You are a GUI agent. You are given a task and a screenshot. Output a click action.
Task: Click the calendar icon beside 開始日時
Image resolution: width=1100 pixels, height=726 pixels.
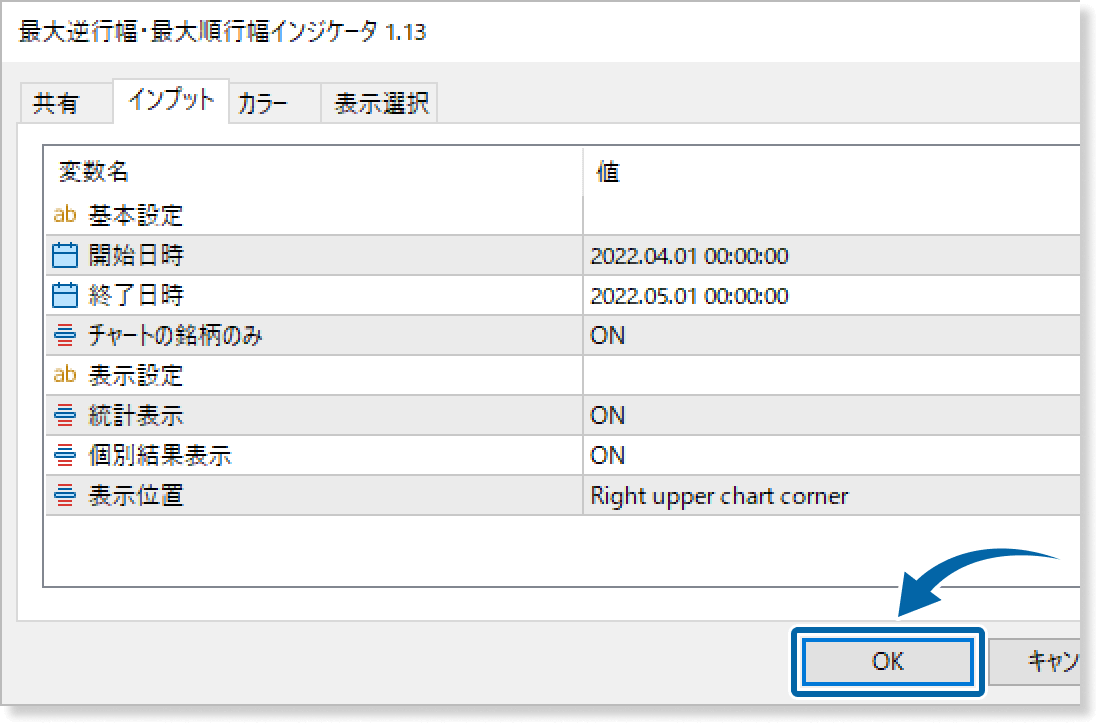(65, 256)
